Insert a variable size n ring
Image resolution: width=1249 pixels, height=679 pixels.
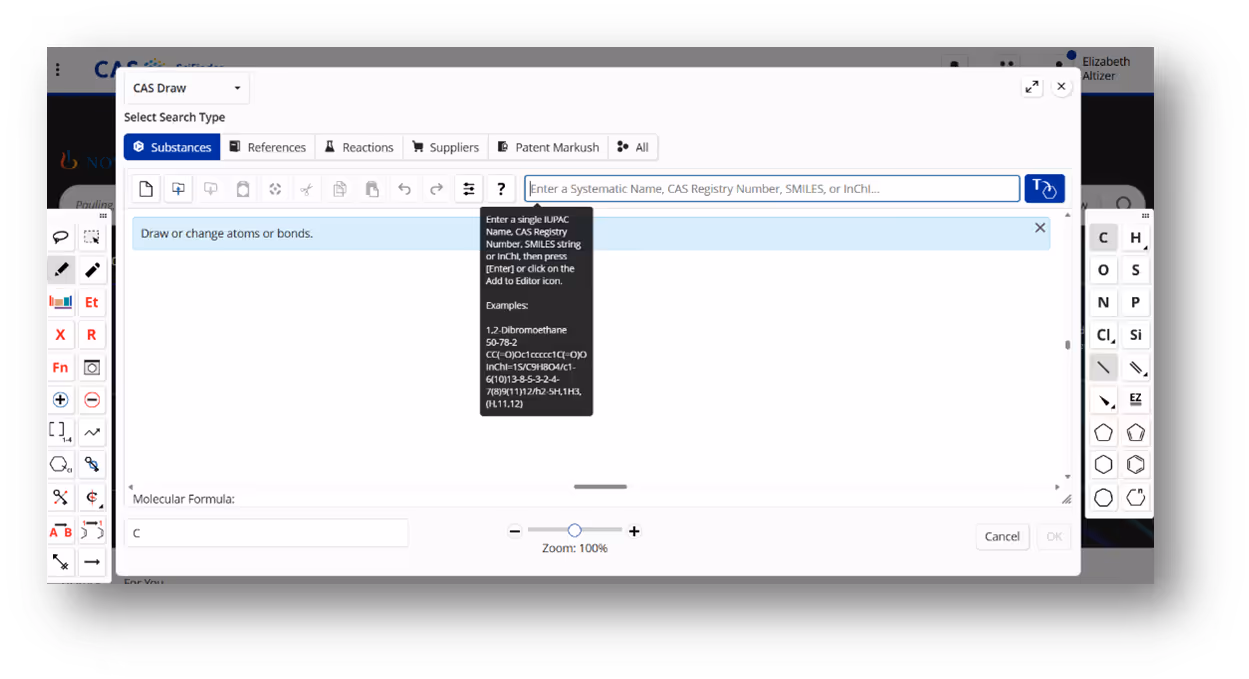[1136, 497]
